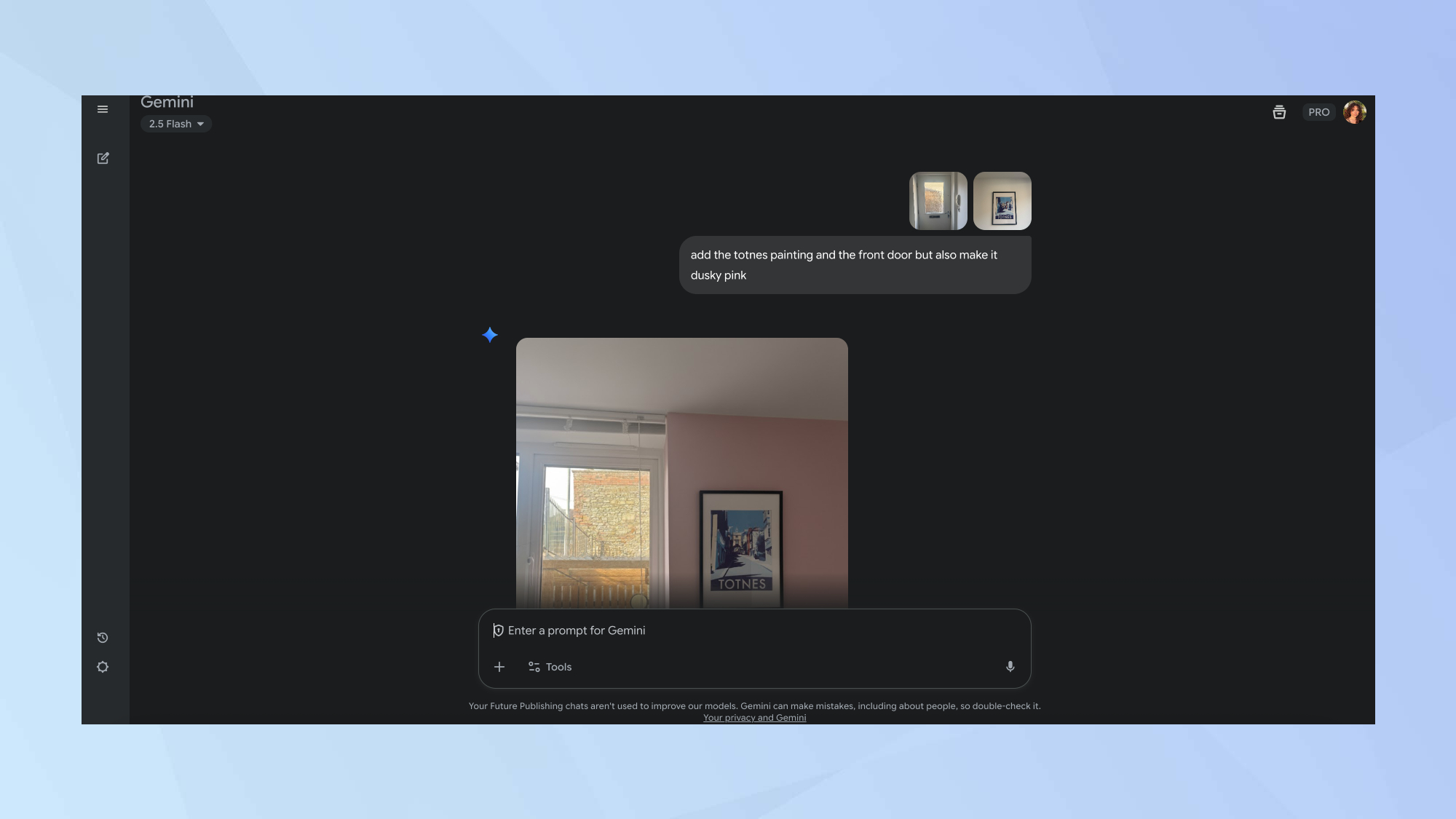Click the shield icon inside the prompt field
1456x819 pixels.
click(x=498, y=630)
